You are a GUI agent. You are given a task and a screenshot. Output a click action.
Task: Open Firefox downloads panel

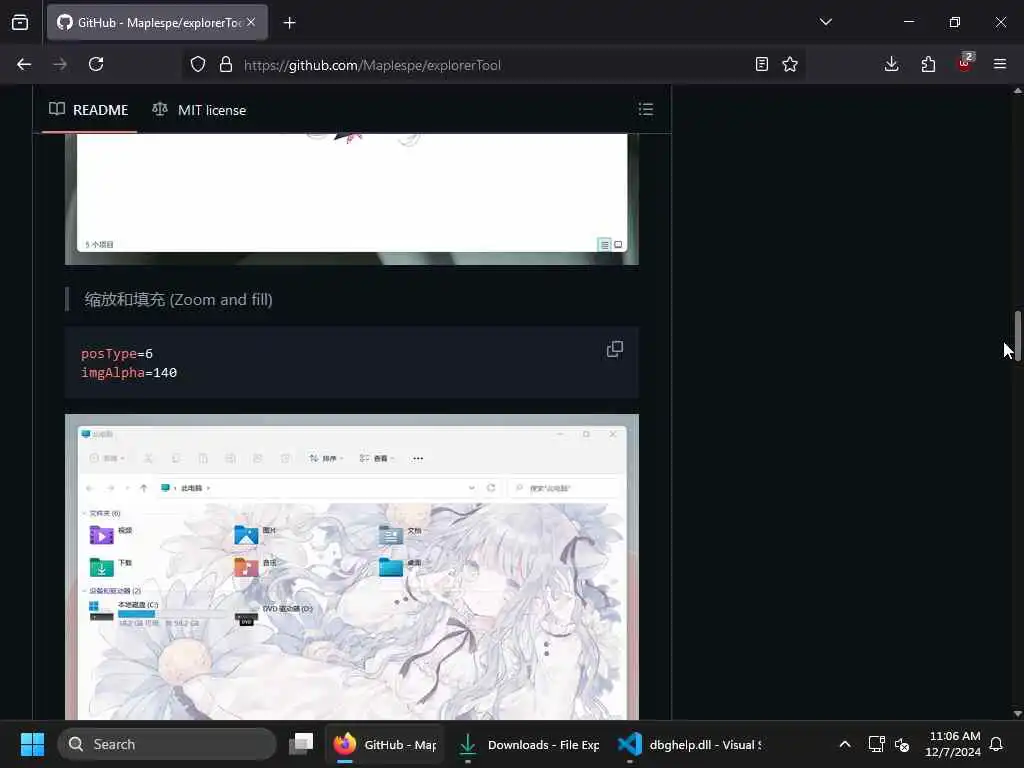click(891, 64)
